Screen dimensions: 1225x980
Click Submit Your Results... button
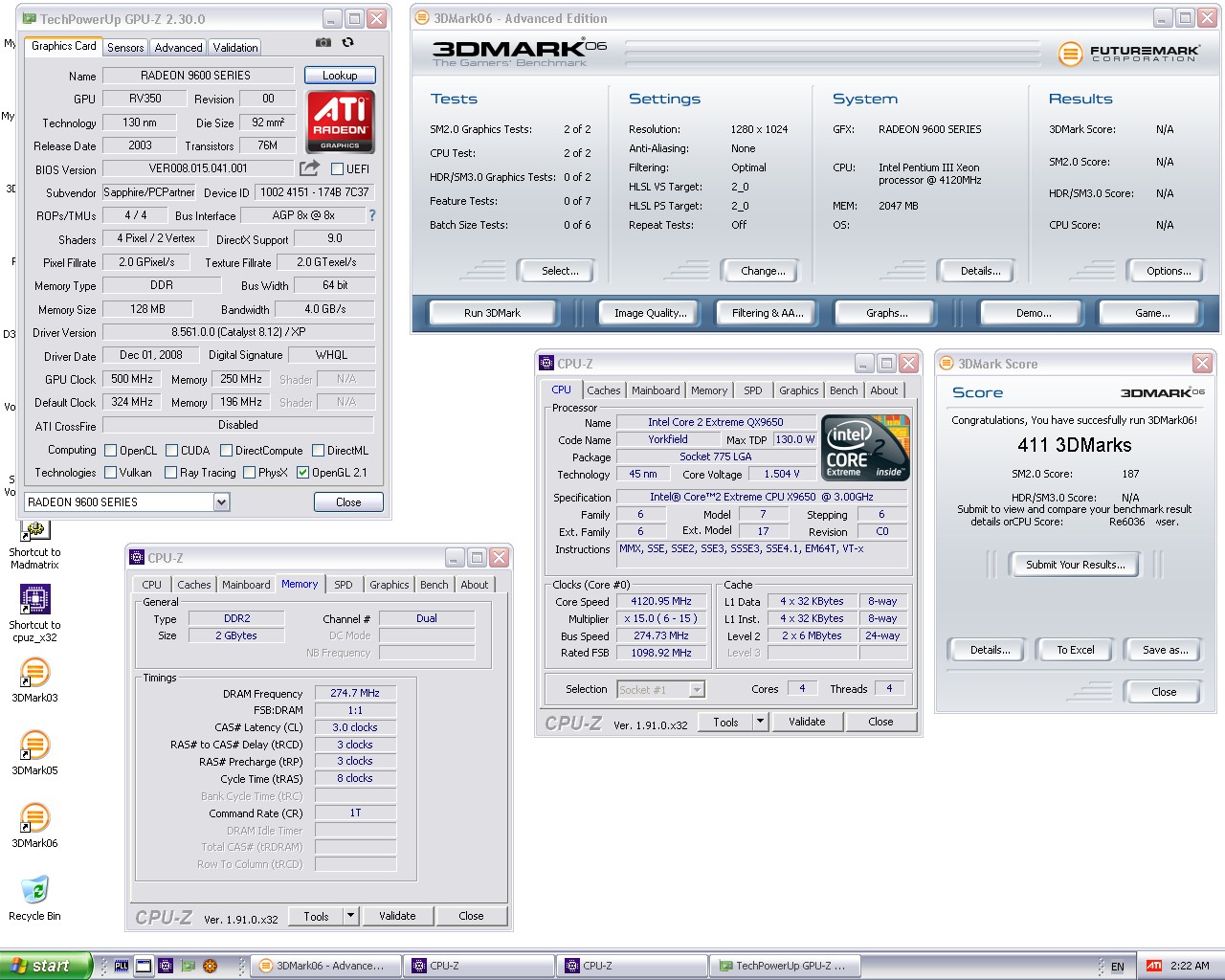pos(1075,565)
